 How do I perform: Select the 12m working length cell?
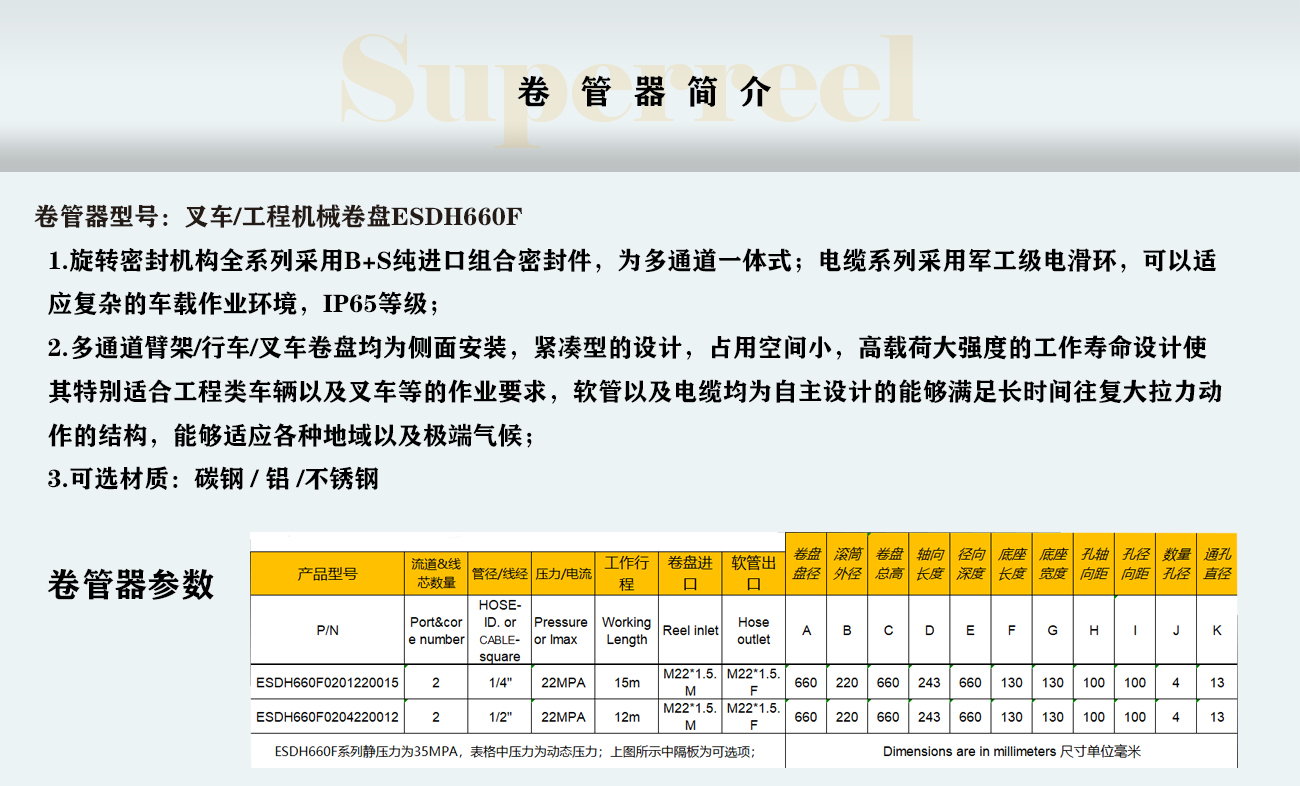[626, 717]
